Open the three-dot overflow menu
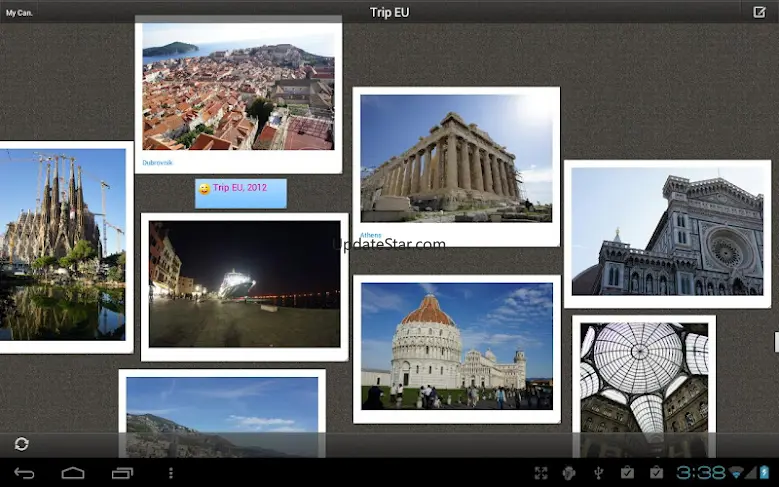 point(171,473)
